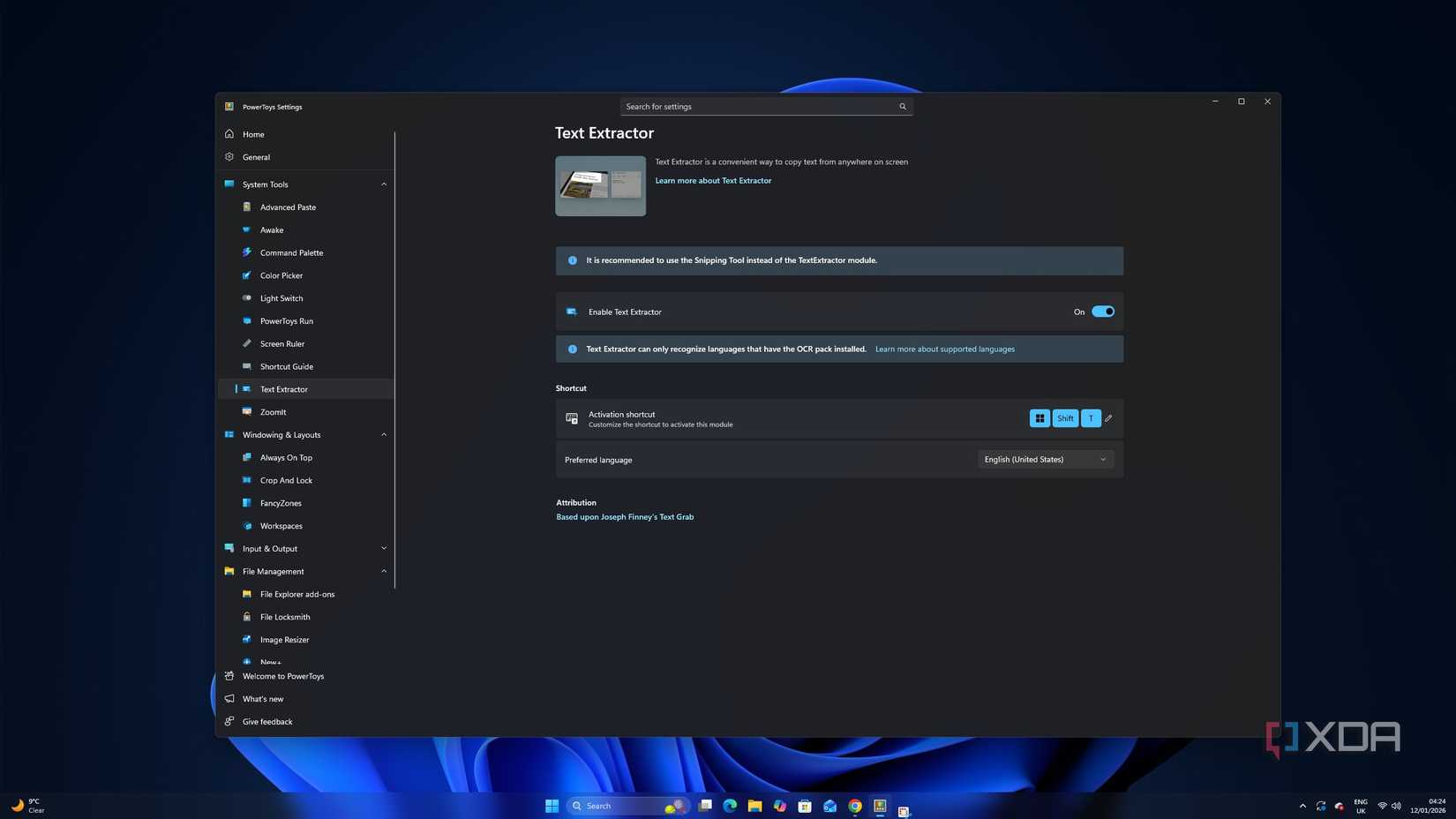
Task: Open Google Chrome from taskbar
Action: click(x=855, y=806)
